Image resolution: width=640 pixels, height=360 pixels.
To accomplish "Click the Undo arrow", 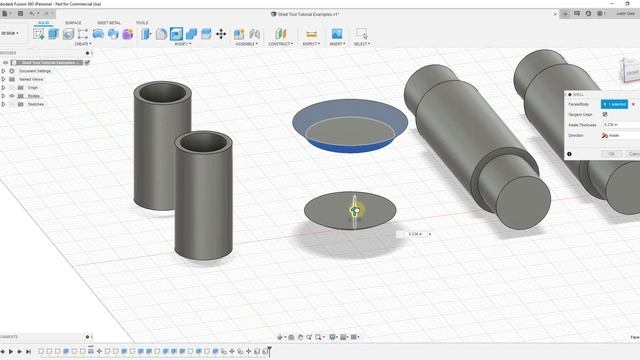I will 32,13.
